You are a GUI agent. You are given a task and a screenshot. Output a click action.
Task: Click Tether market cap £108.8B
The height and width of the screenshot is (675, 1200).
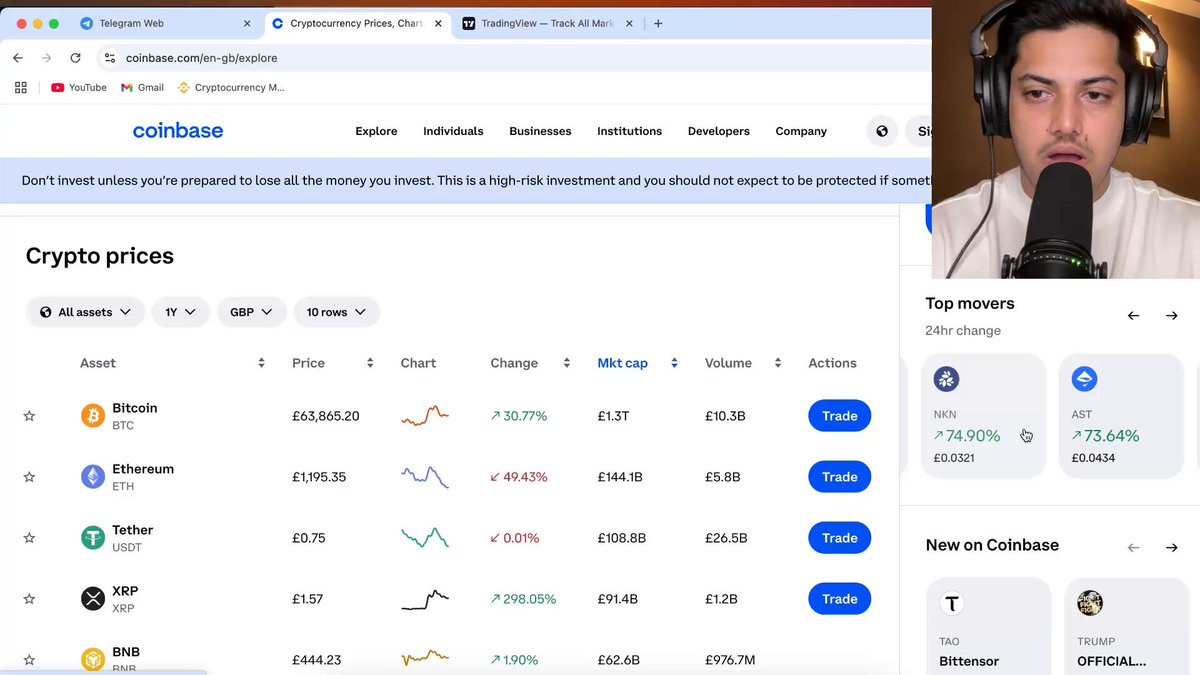point(621,538)
